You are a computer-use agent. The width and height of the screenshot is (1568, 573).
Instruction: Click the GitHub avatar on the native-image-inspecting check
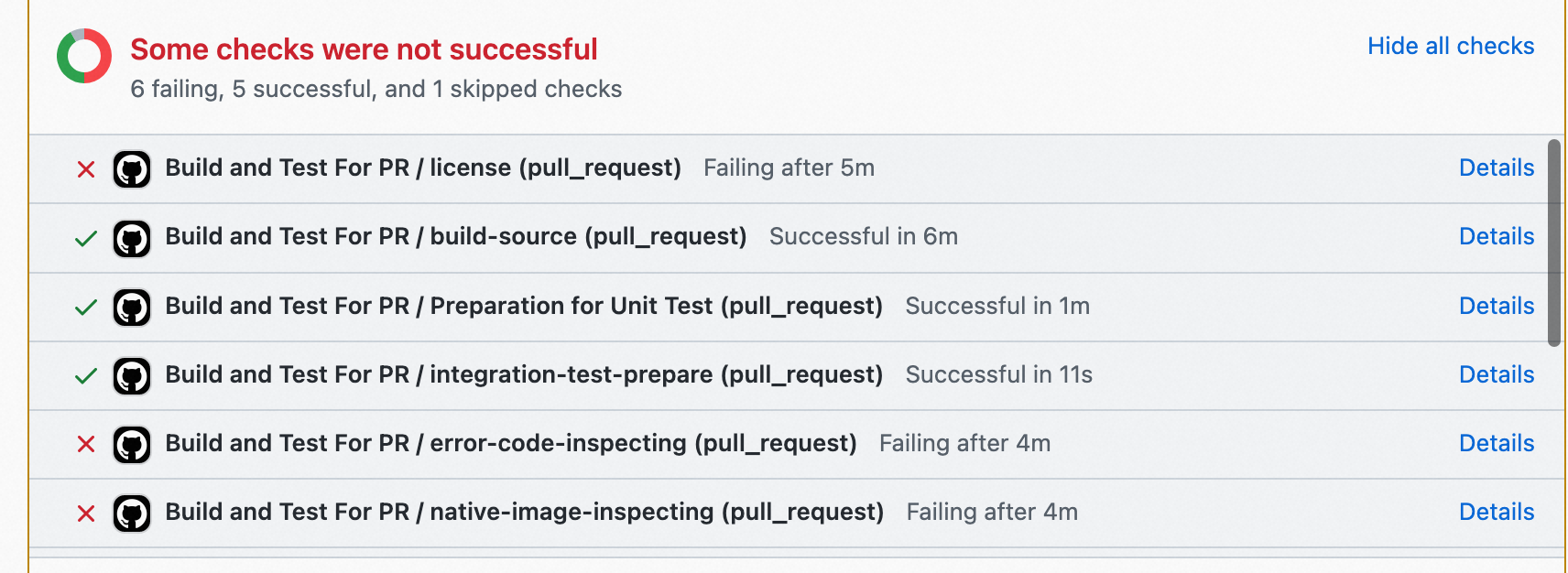coord(132,514)
